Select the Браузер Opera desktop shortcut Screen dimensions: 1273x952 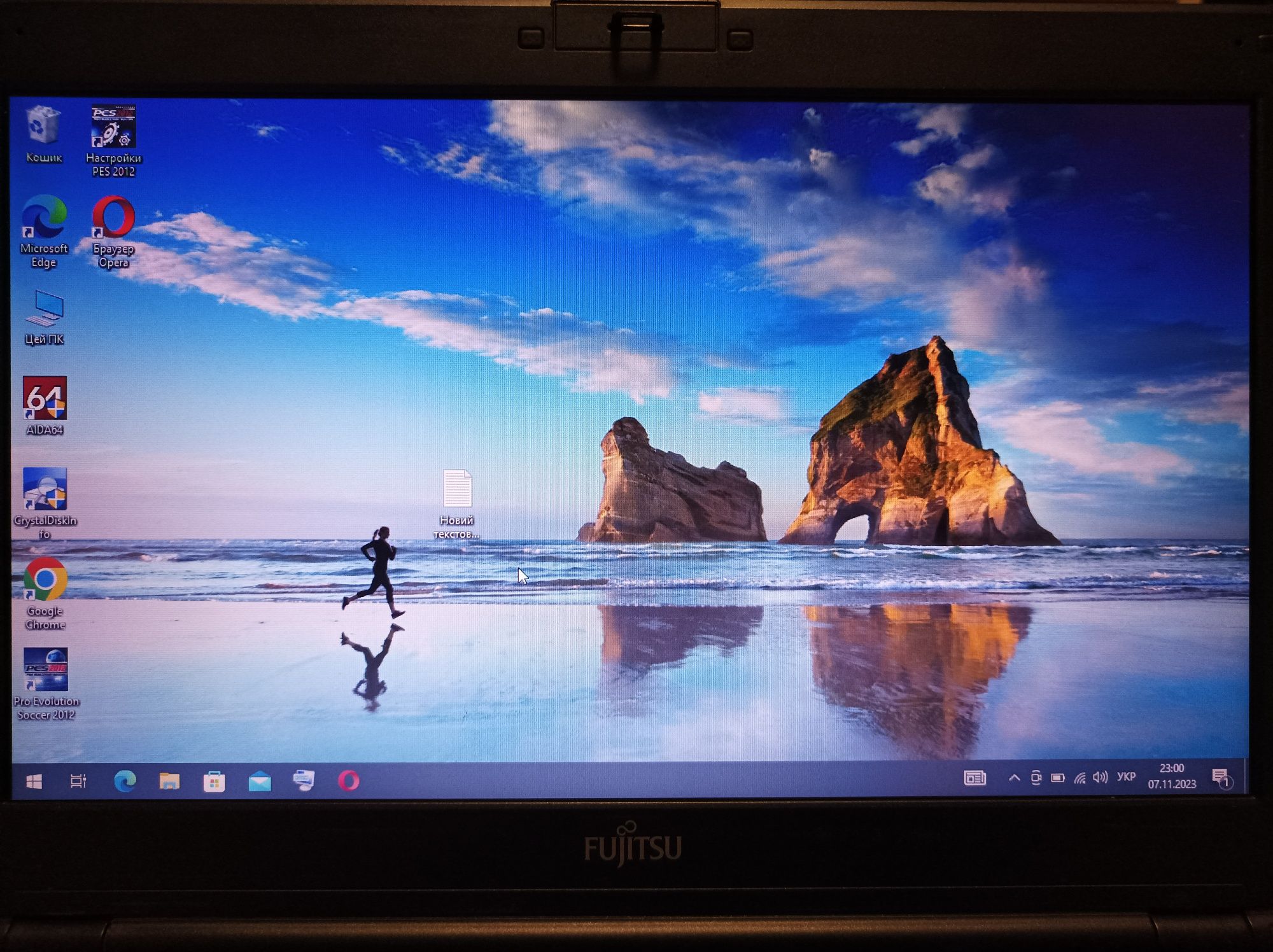click(113, 232)
